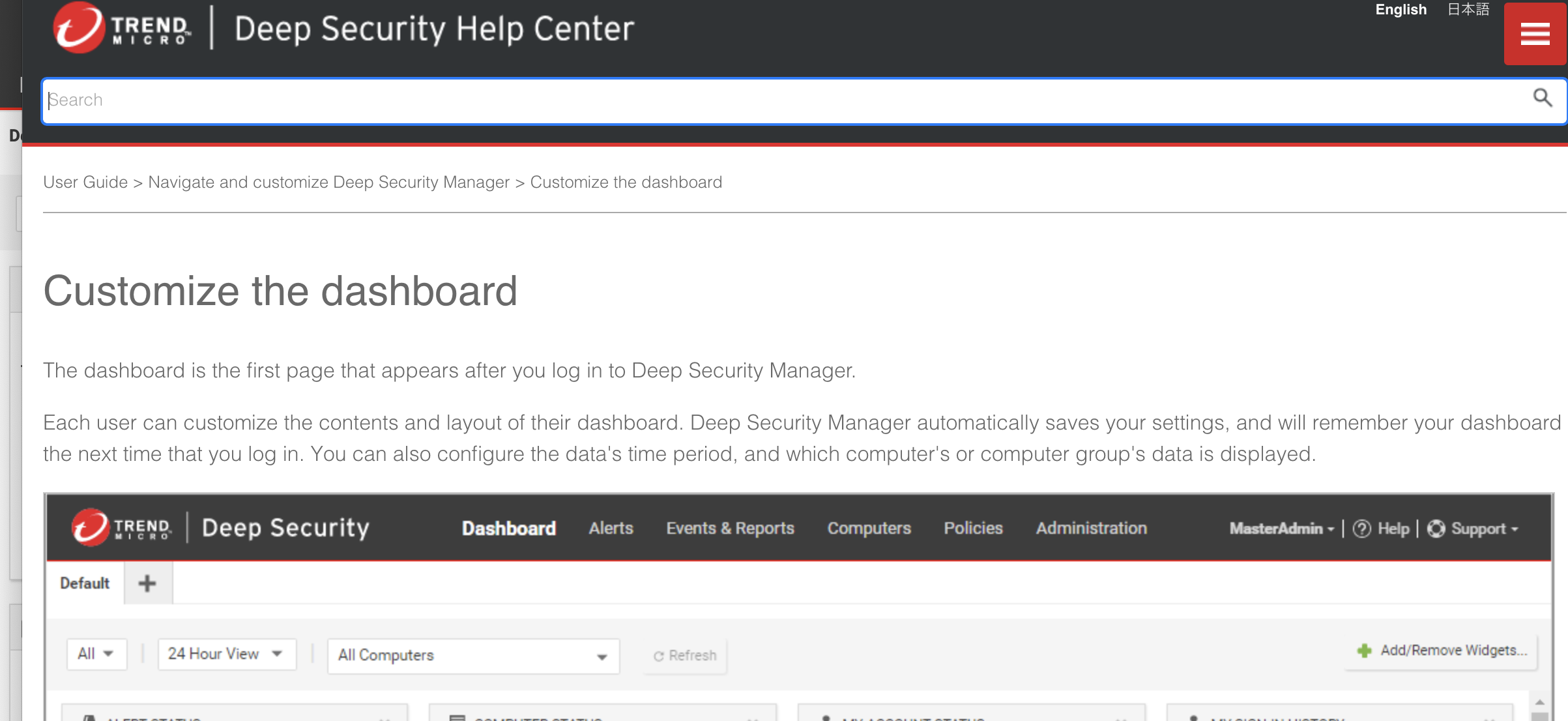Select the Administration tab in the screenshot
This screenshot has width=1568, height=721.
pyautogui.click(x=1091, y=528)
